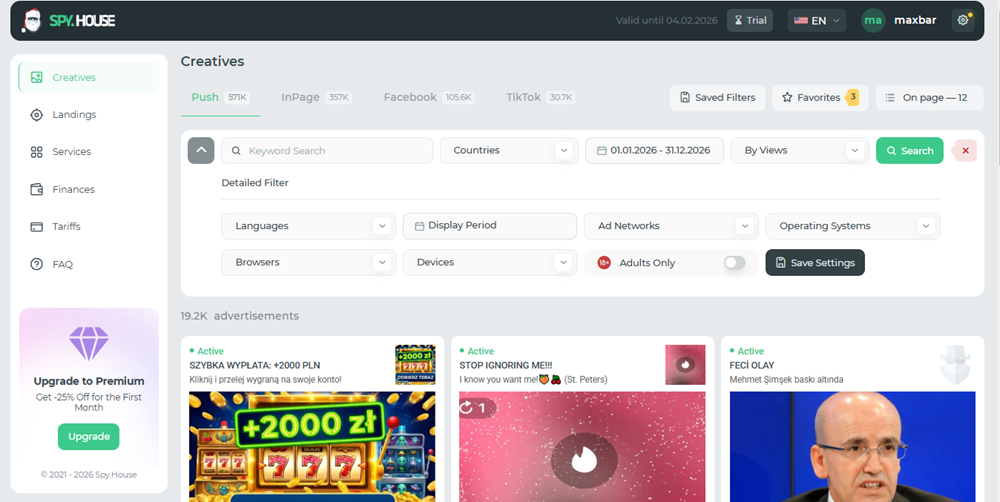Open the By Views sort dropdown

coord(800,151)
